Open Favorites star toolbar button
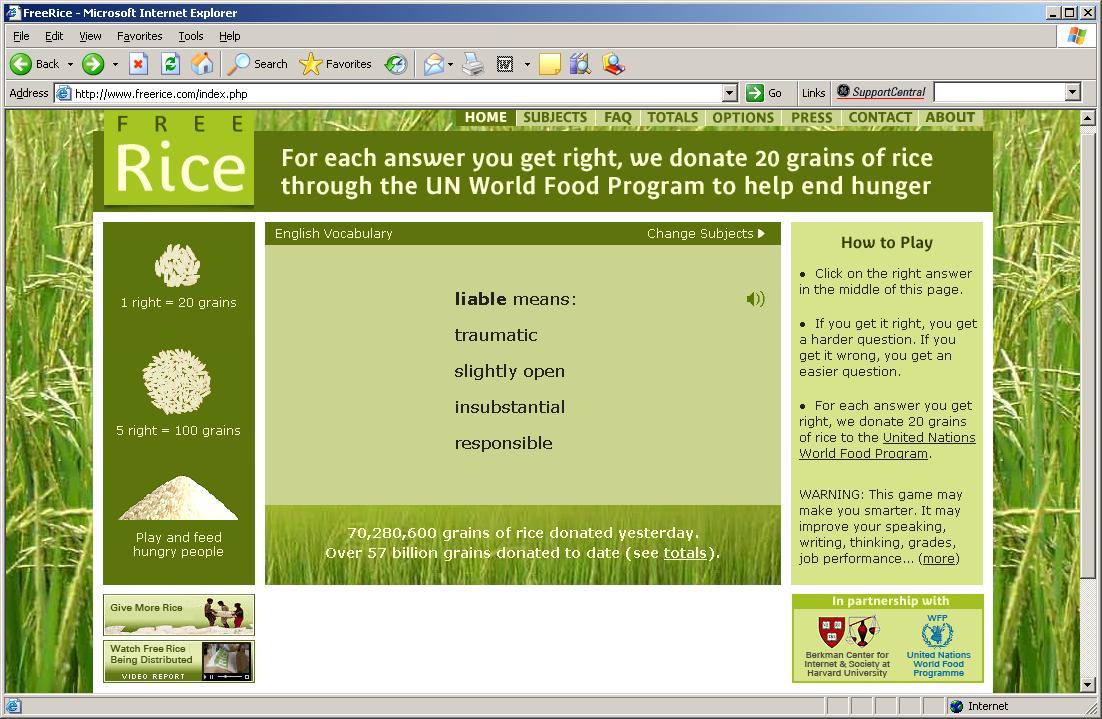This screenshot has height=719, width=1102. (335, 64)
